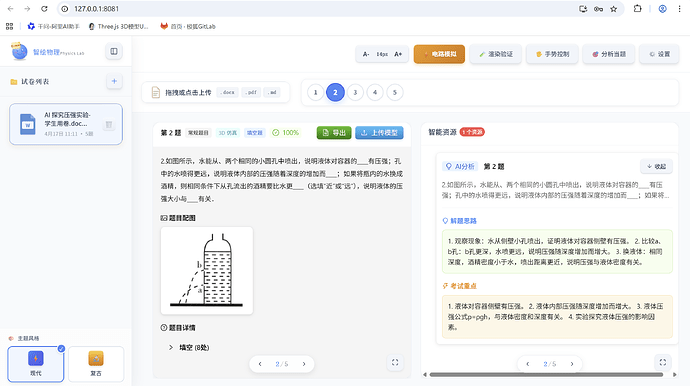Open the apps grid in bookmarks bar
This screenshot has height=386, width=690.
[9, 26]
